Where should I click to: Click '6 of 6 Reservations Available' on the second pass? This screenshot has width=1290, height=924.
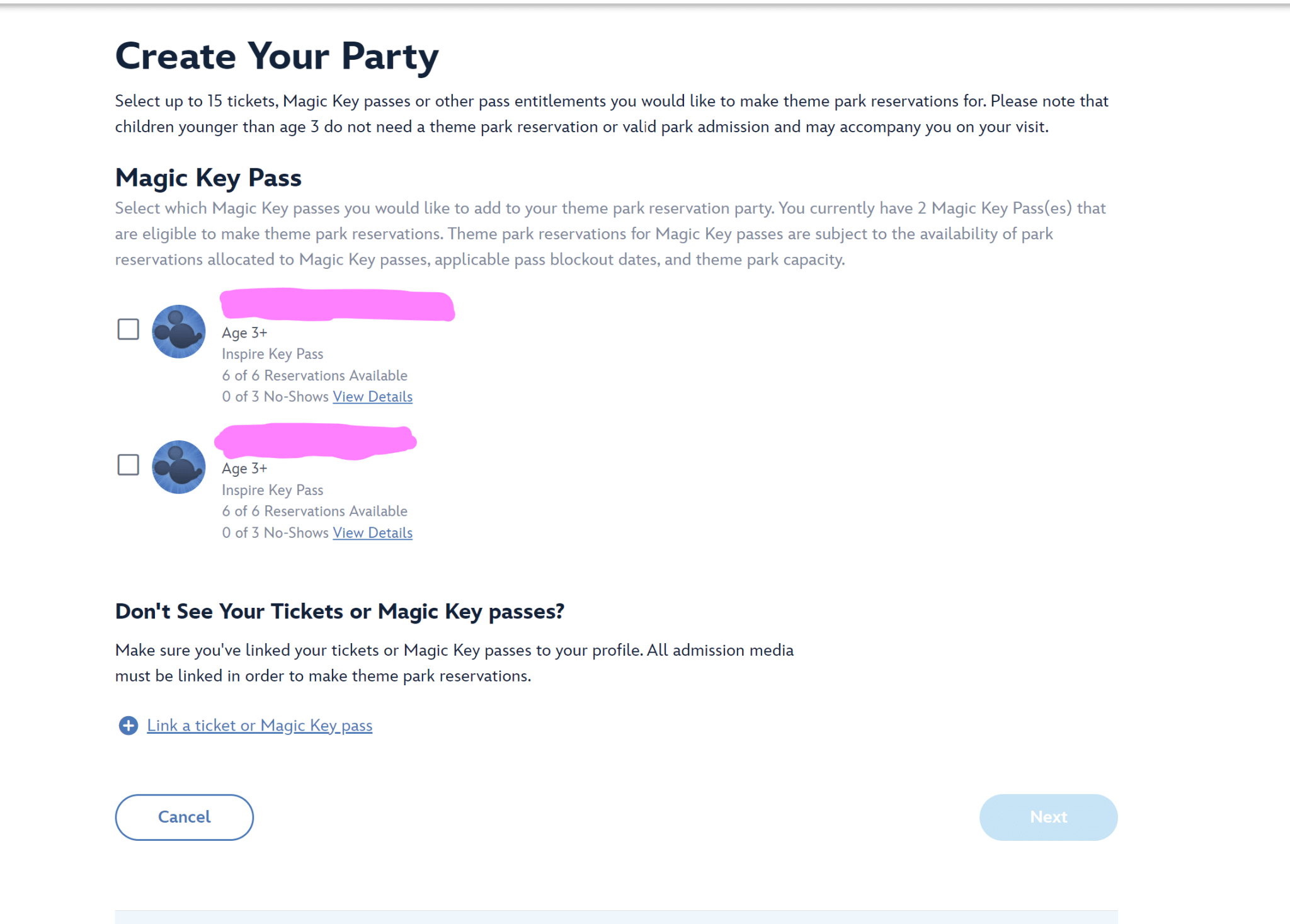coord(315,511)
